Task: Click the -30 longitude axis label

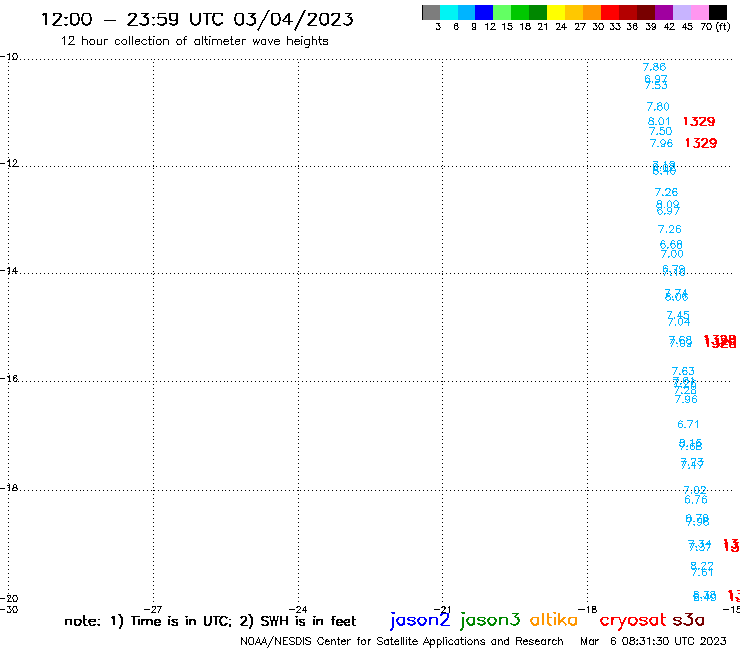Action: (9, 609)
